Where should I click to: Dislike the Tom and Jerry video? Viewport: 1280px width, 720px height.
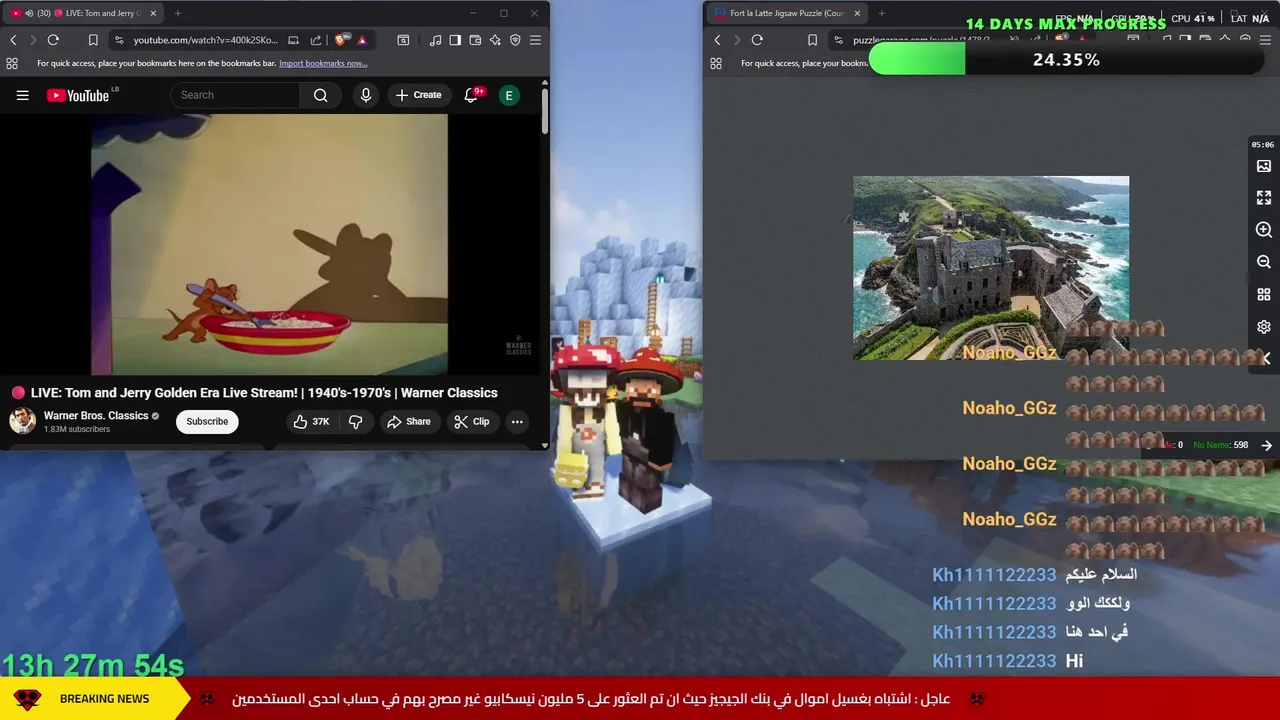point(355,422)
